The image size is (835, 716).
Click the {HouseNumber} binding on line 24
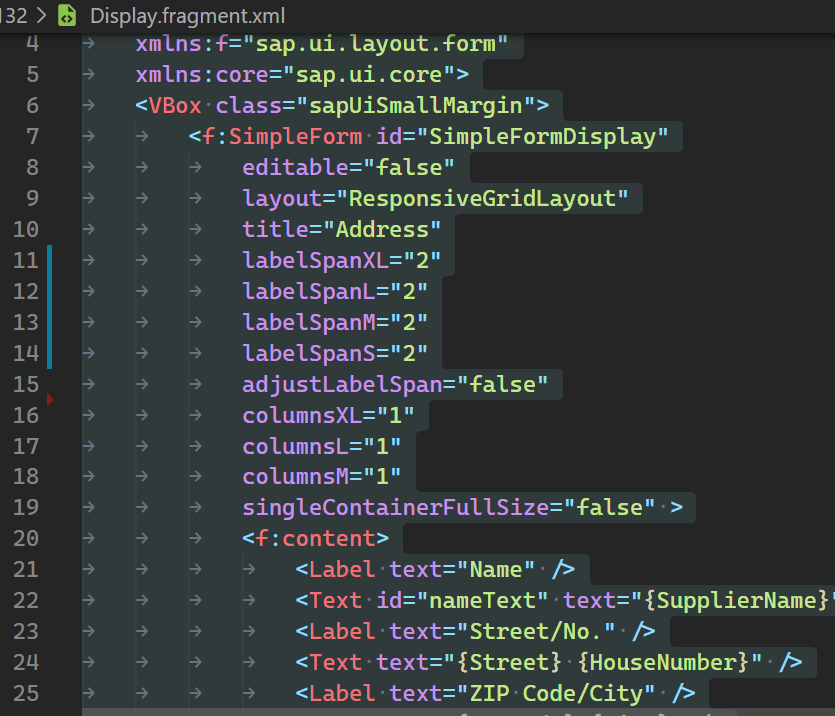point(663,663)
